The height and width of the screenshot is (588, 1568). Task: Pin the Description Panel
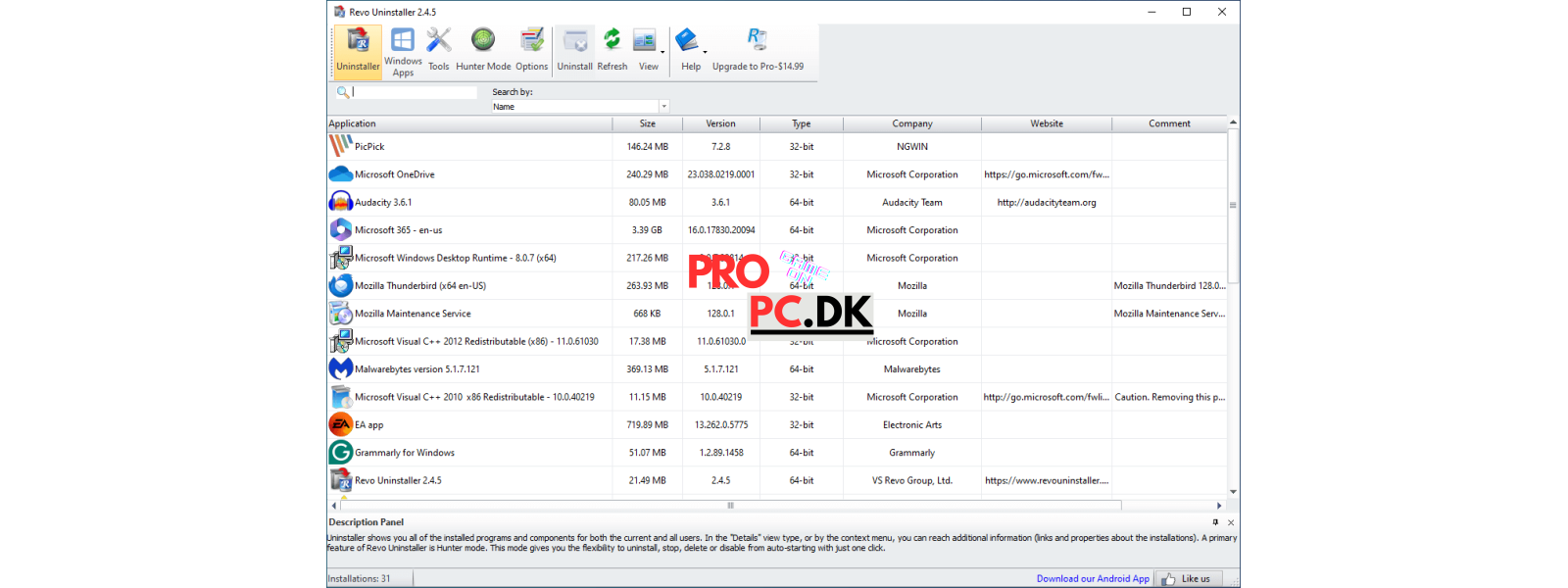pos(1215,522)
